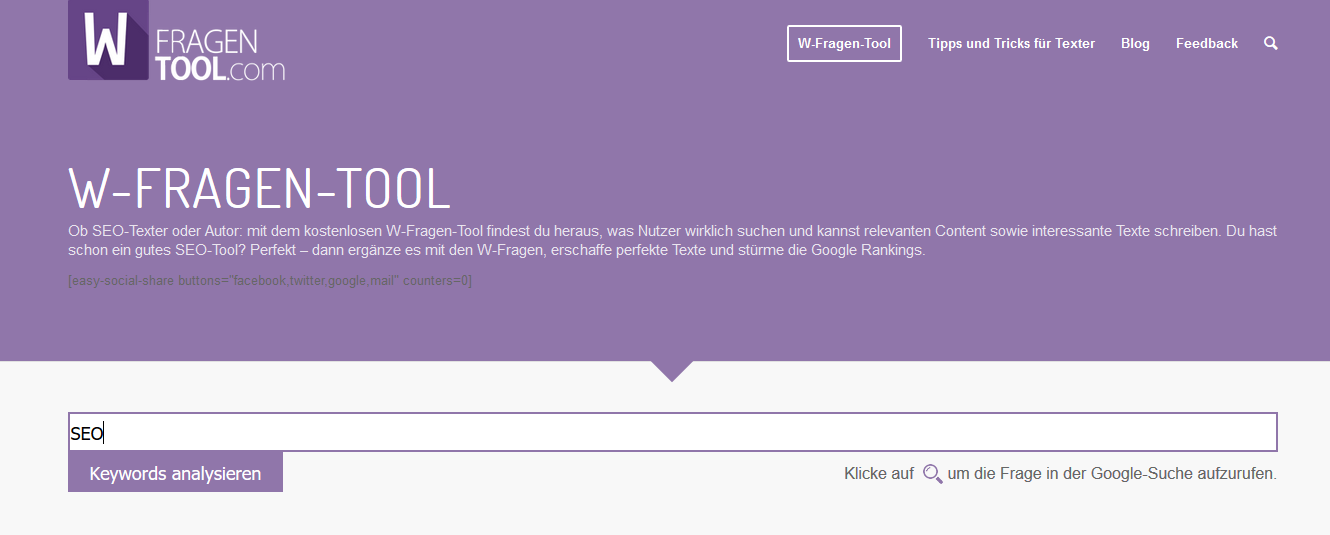Click the FRAGEN TOOL.com logo text
Screen dimensions: 1330x535
pos(217,54)
